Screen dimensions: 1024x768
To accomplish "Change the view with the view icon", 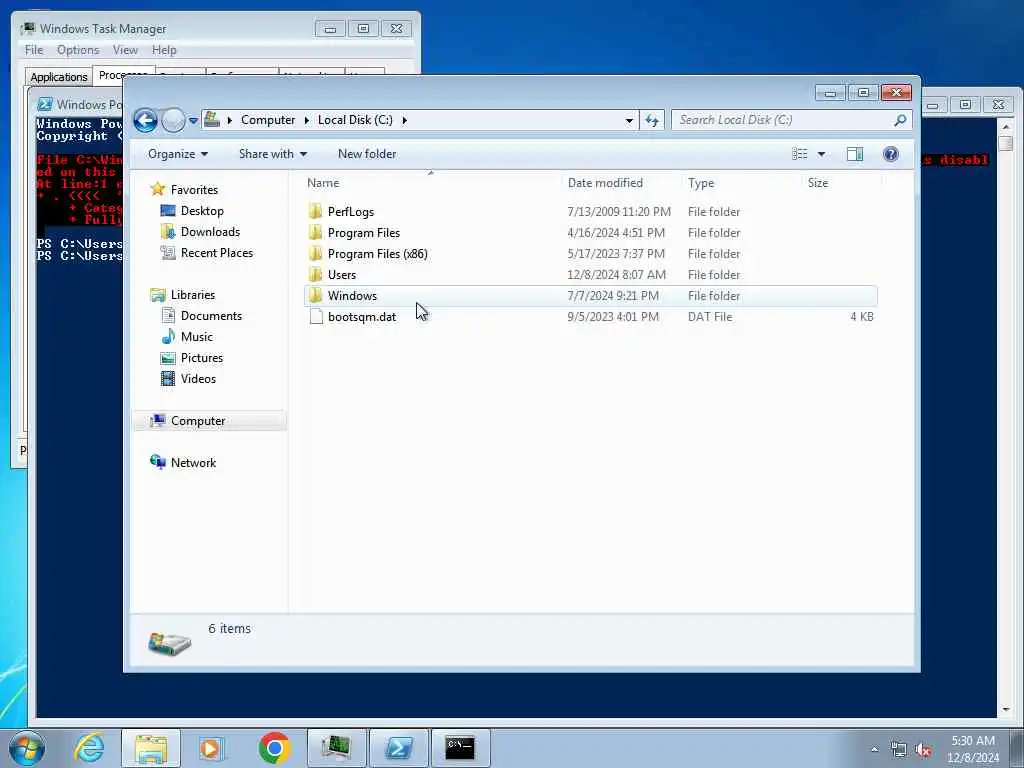I will tap(799, 154).
